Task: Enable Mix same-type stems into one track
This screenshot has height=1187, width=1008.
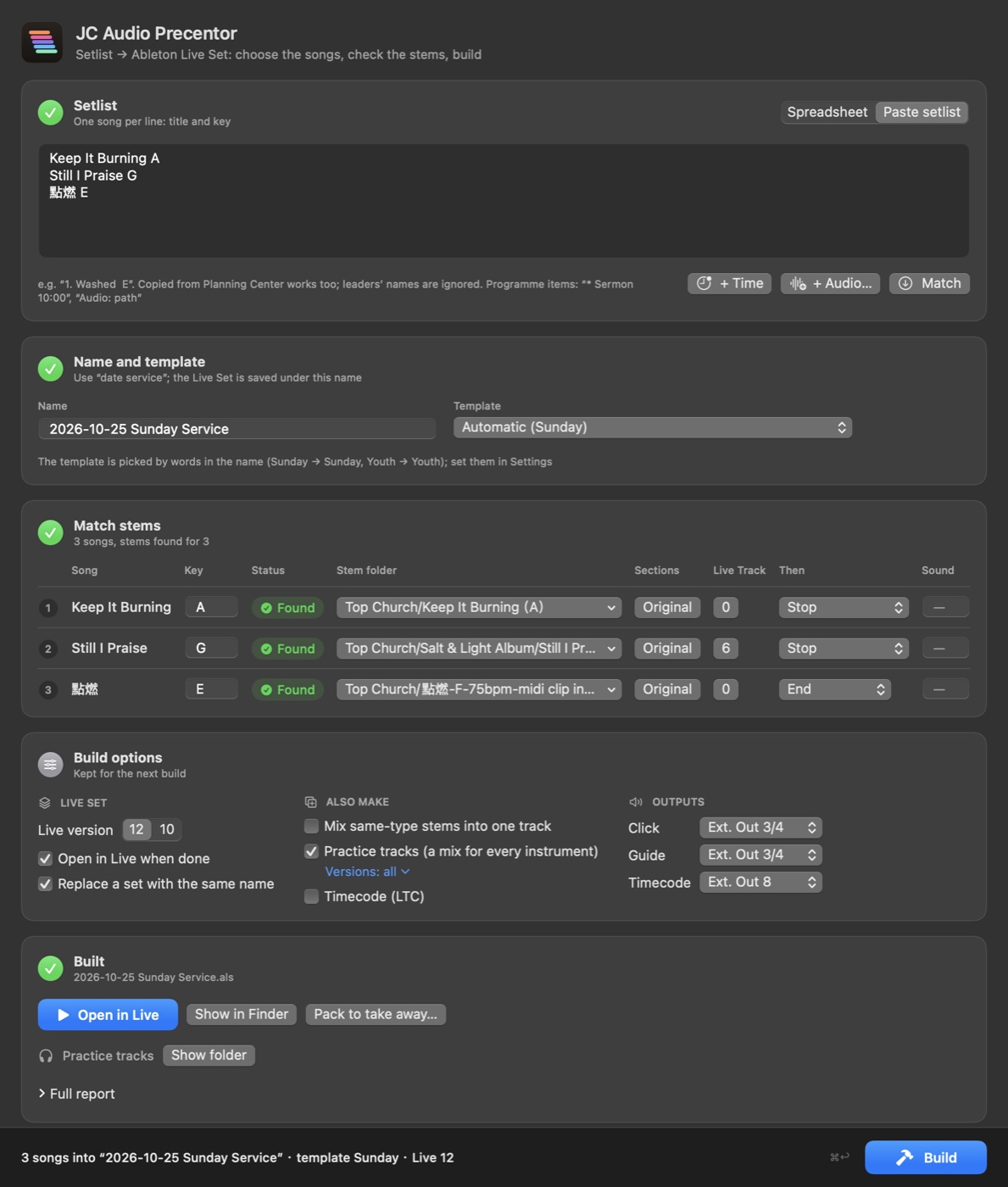Action: point(311,826)
